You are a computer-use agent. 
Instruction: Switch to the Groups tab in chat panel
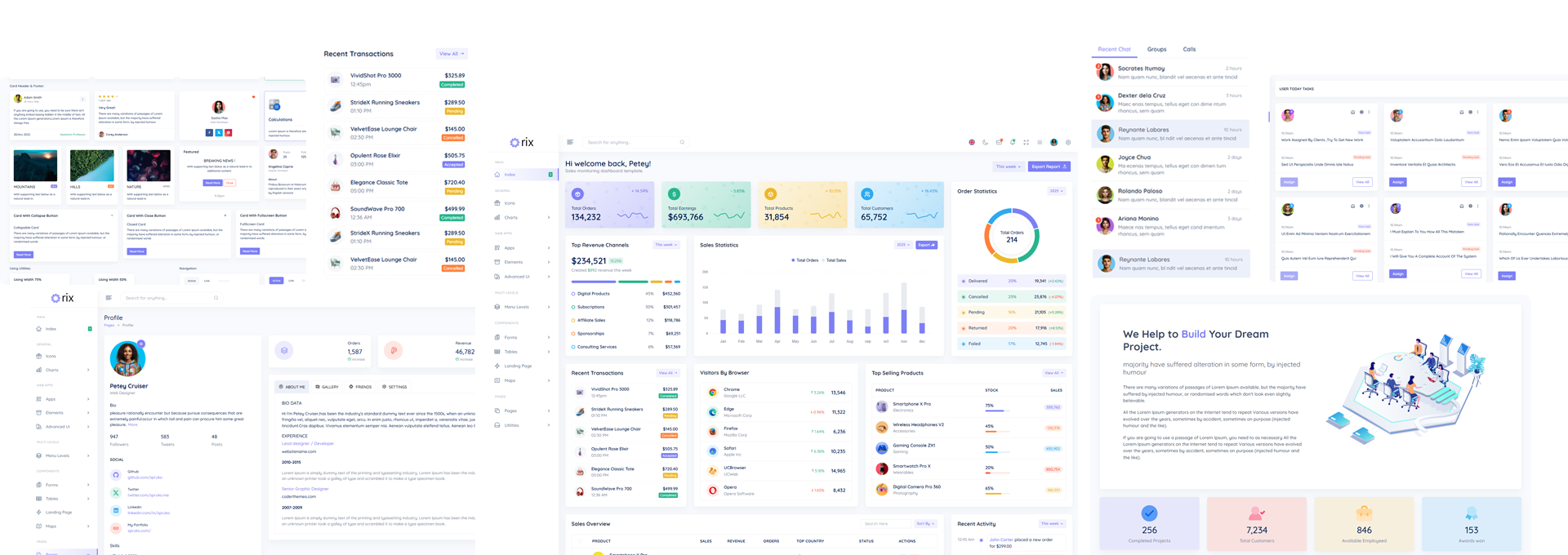[1156, 50]
